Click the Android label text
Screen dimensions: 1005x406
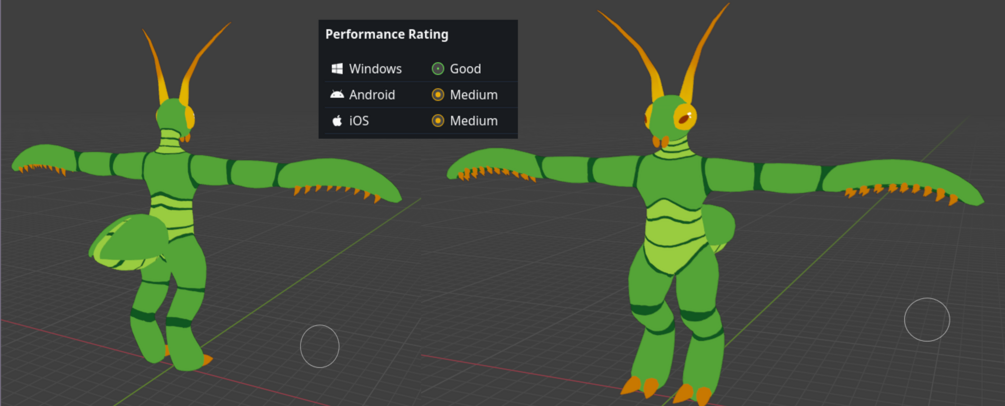pos(372,95)
